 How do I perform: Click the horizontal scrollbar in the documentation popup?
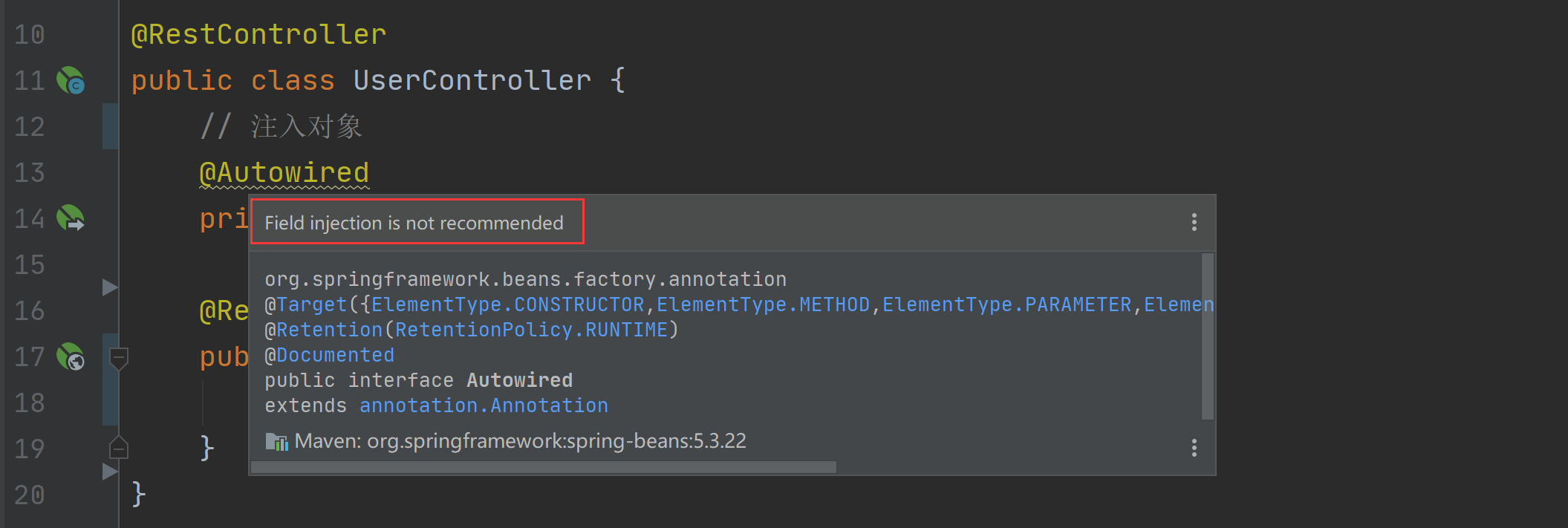[x=544, y=467]
